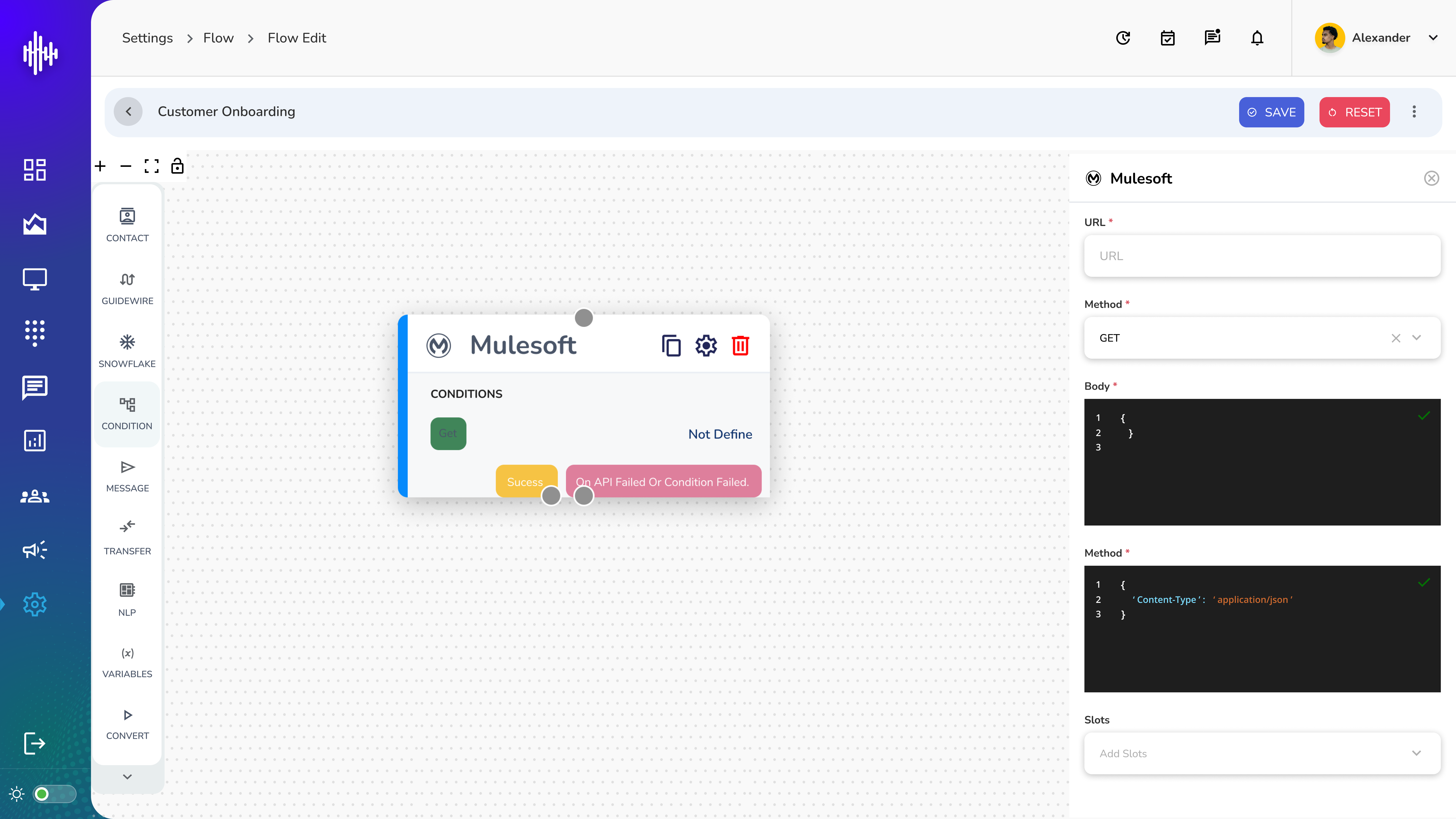This screenshot has height=819, width=1456.
Task: Go to Settings breadcrumb
Action: (148, 38)
